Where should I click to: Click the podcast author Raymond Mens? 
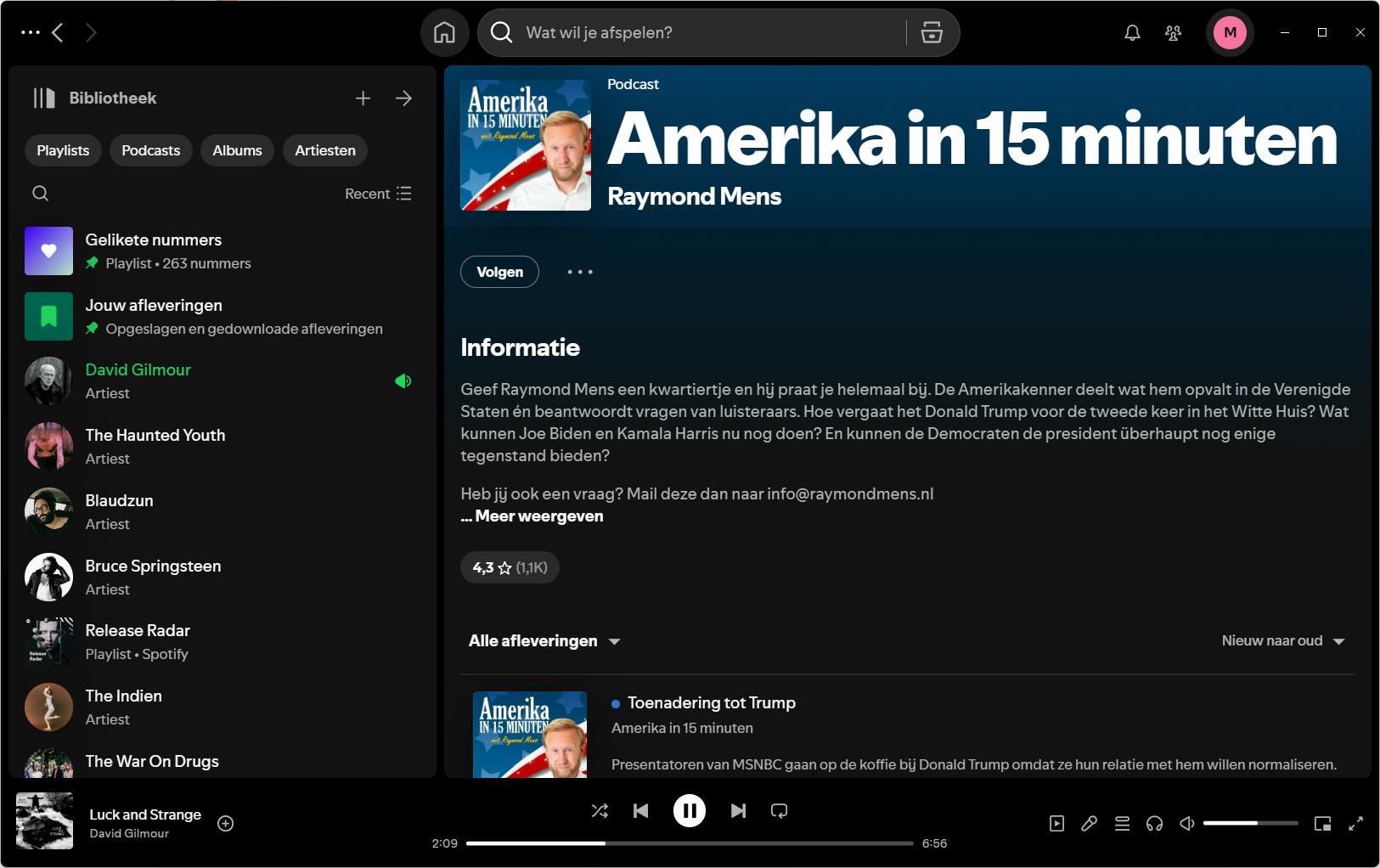(694, 196)
